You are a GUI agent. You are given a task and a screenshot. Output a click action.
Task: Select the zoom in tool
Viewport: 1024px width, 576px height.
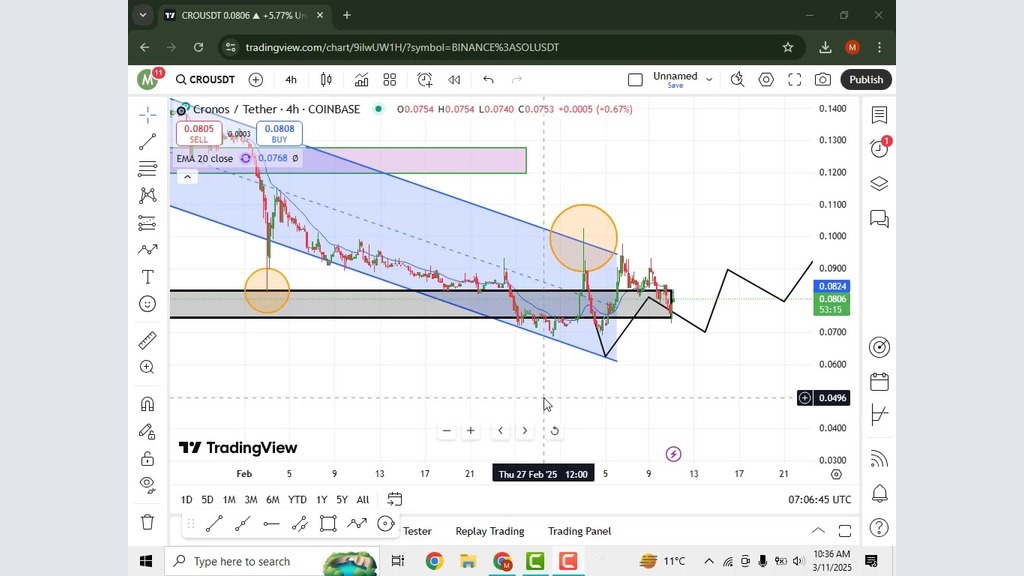148,367
